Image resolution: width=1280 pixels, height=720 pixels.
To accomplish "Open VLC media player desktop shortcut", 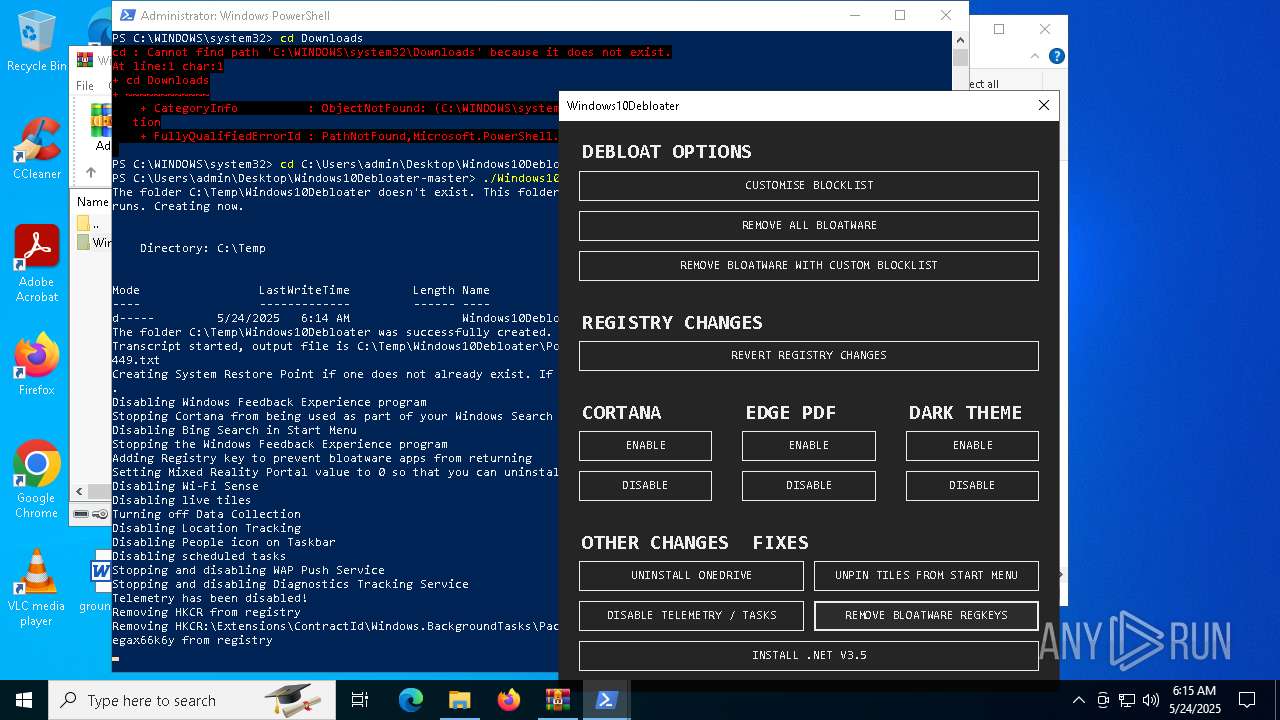I will 37,587.
